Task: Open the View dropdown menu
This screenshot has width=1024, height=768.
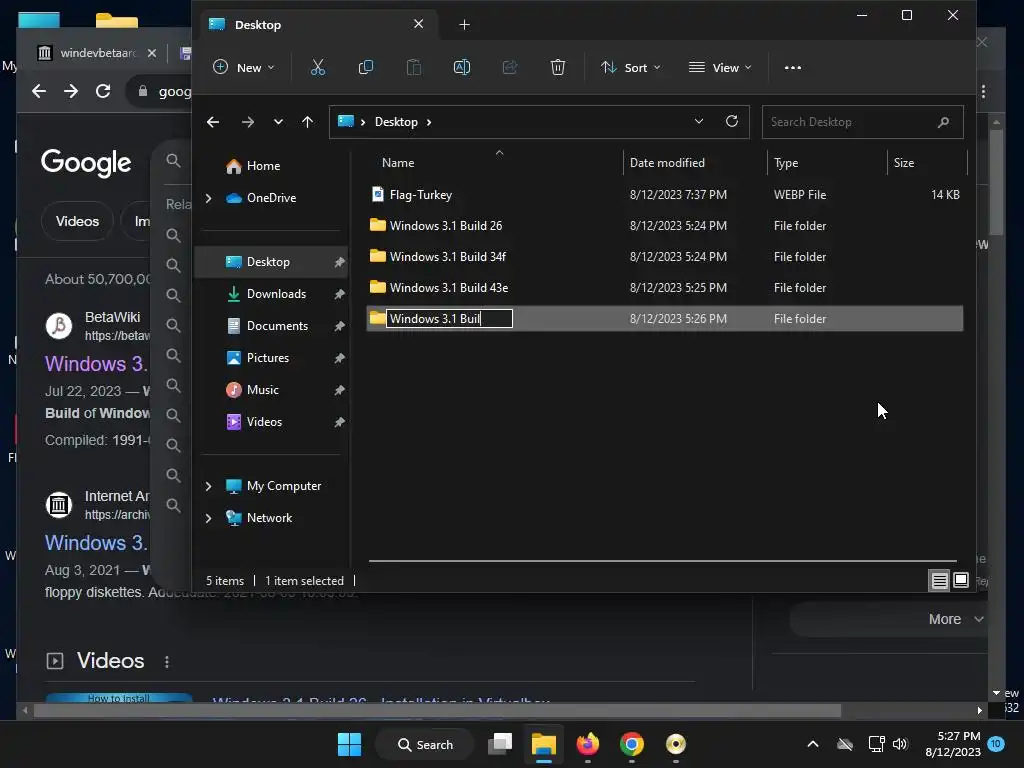Action: pyautogui.click(x=720, y=67)
